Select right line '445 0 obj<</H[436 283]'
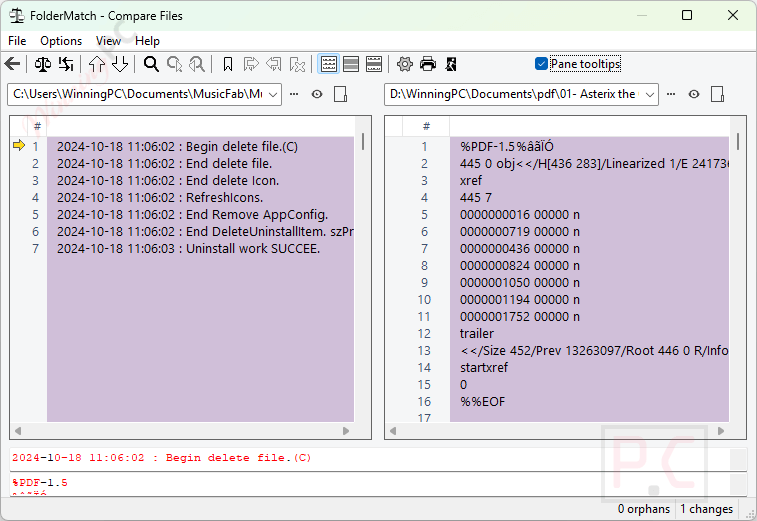The width and height of the screenshot is (757, 521). click(589, 164)
